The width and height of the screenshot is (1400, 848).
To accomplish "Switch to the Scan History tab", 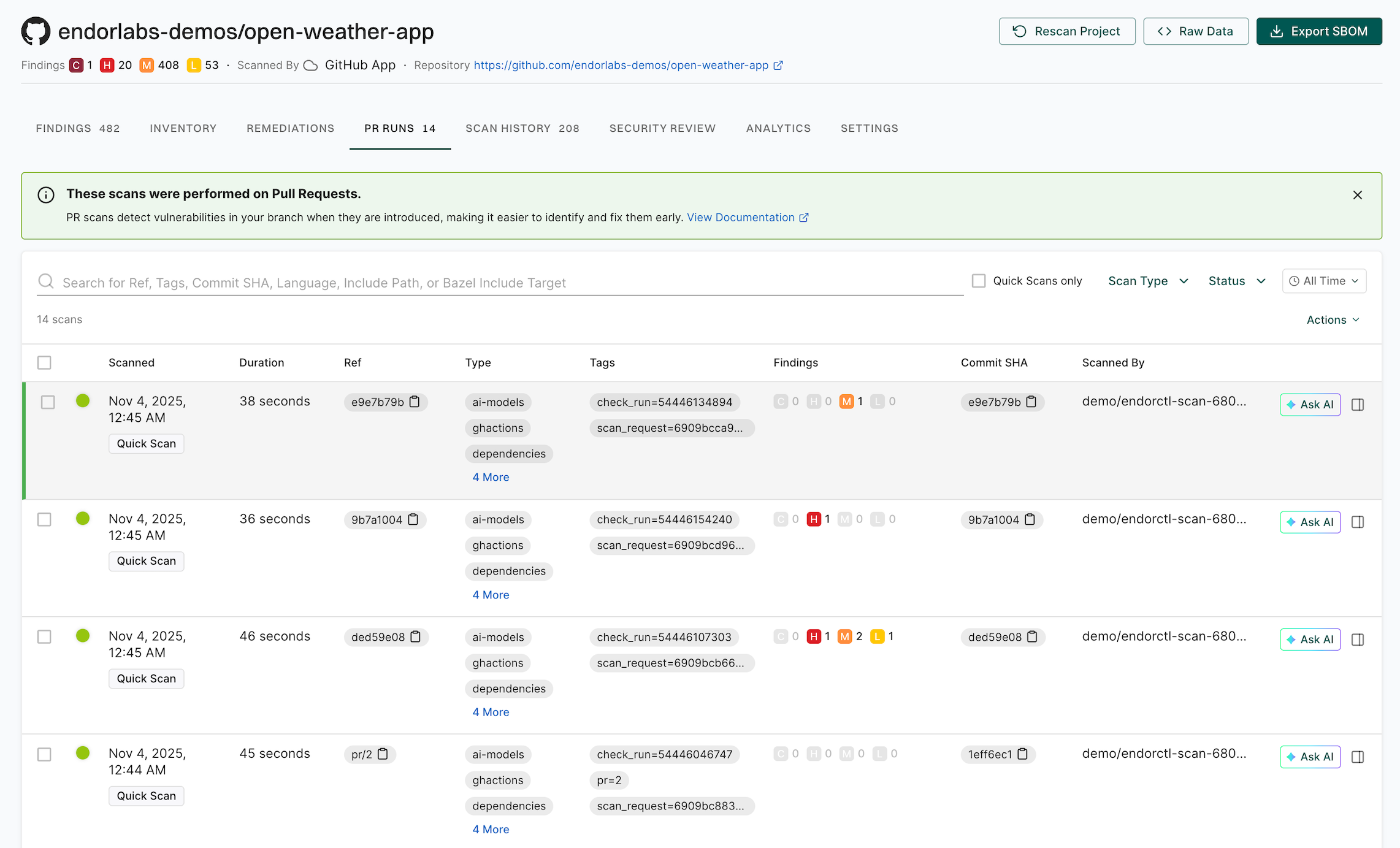I will point(522,128).
